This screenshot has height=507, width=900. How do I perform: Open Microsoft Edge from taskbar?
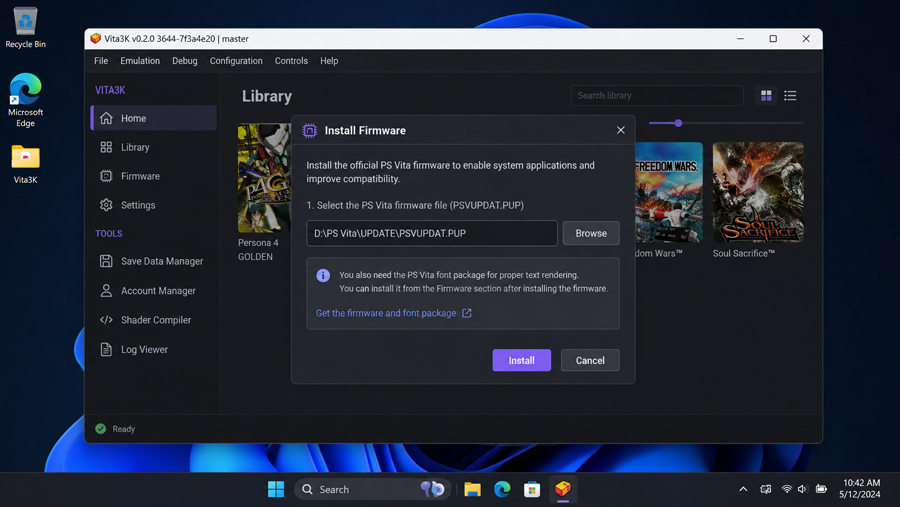click(x=502, y=489)
